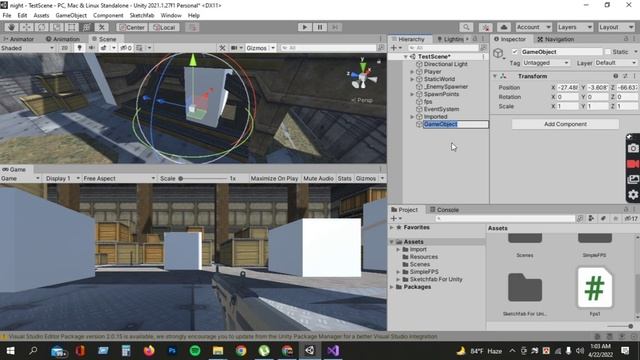
Task: Open the custom editor tools button
Action: (x=101, y=27)
